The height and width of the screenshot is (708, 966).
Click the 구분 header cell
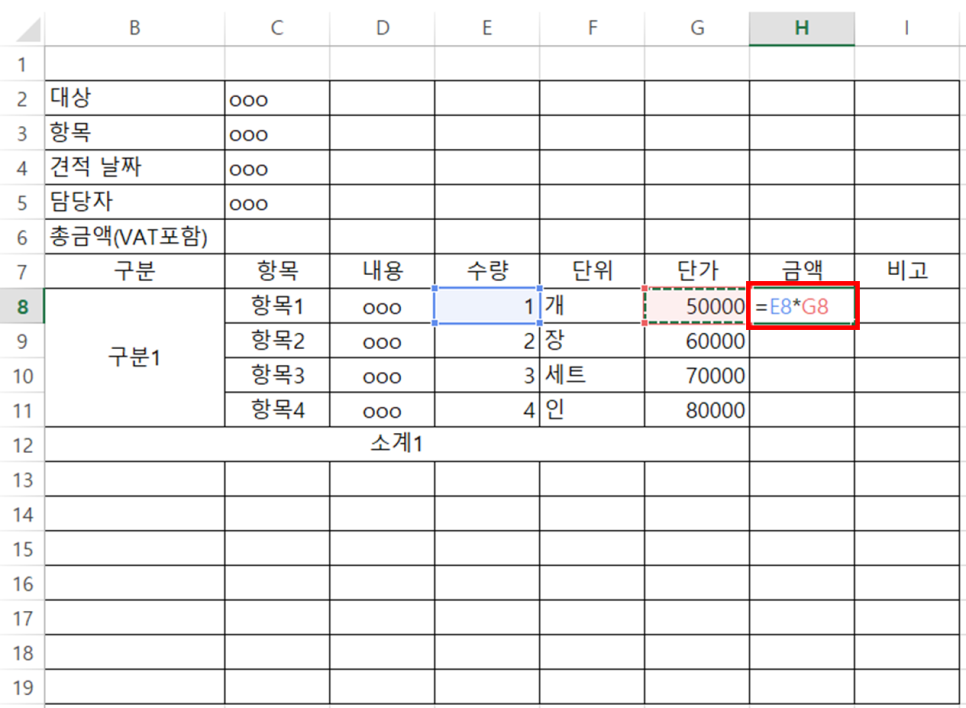coord(135,271)
